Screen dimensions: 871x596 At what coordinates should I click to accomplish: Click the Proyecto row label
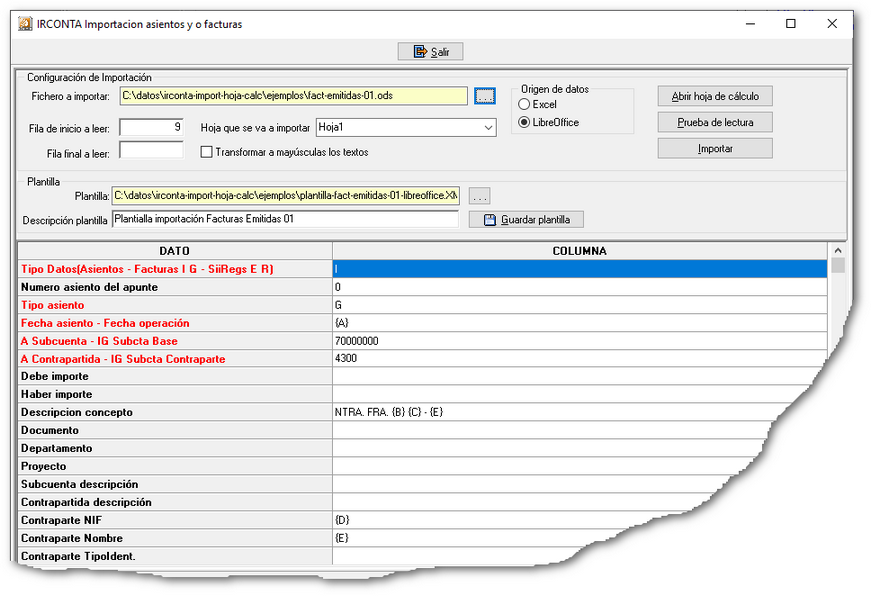[x=43, y=467]
